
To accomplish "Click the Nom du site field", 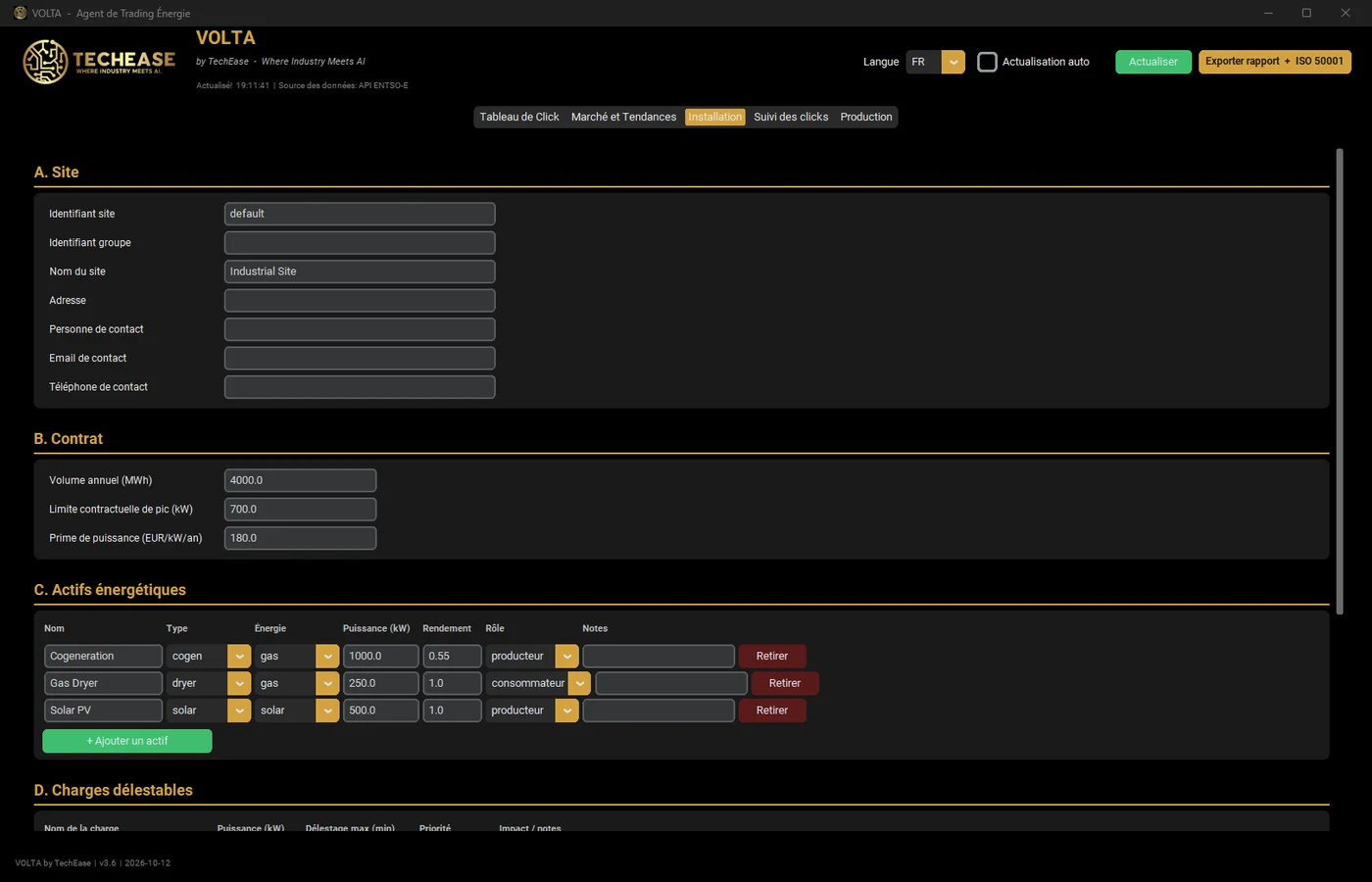I will point(360,271).
